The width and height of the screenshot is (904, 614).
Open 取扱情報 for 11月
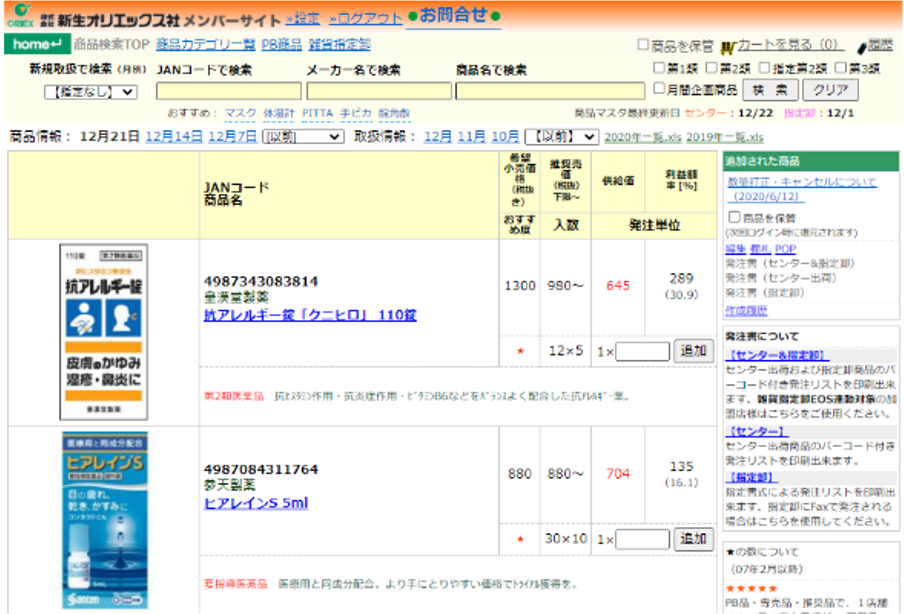472,137
